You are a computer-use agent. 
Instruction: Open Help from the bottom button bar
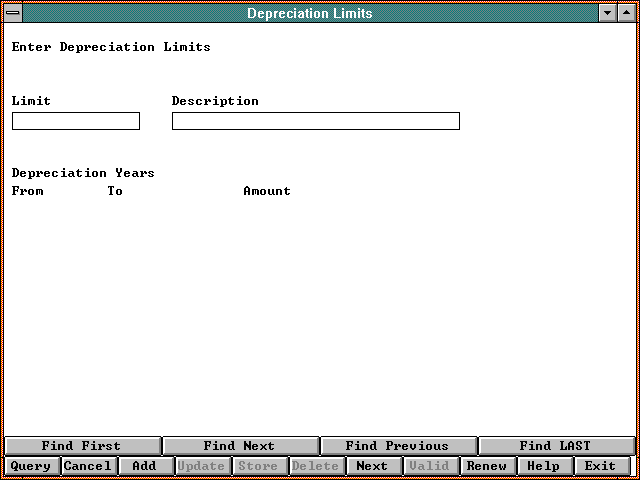point(544,466)
